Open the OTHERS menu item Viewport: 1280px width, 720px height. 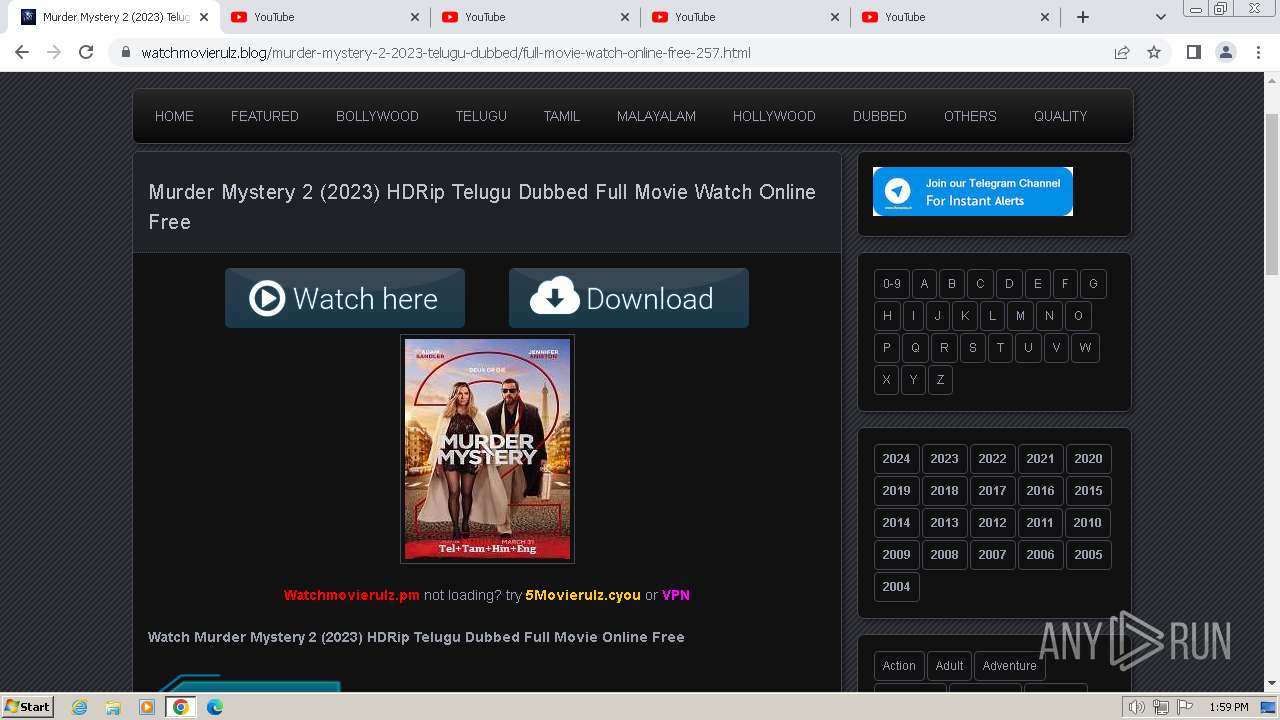[970, 116]
